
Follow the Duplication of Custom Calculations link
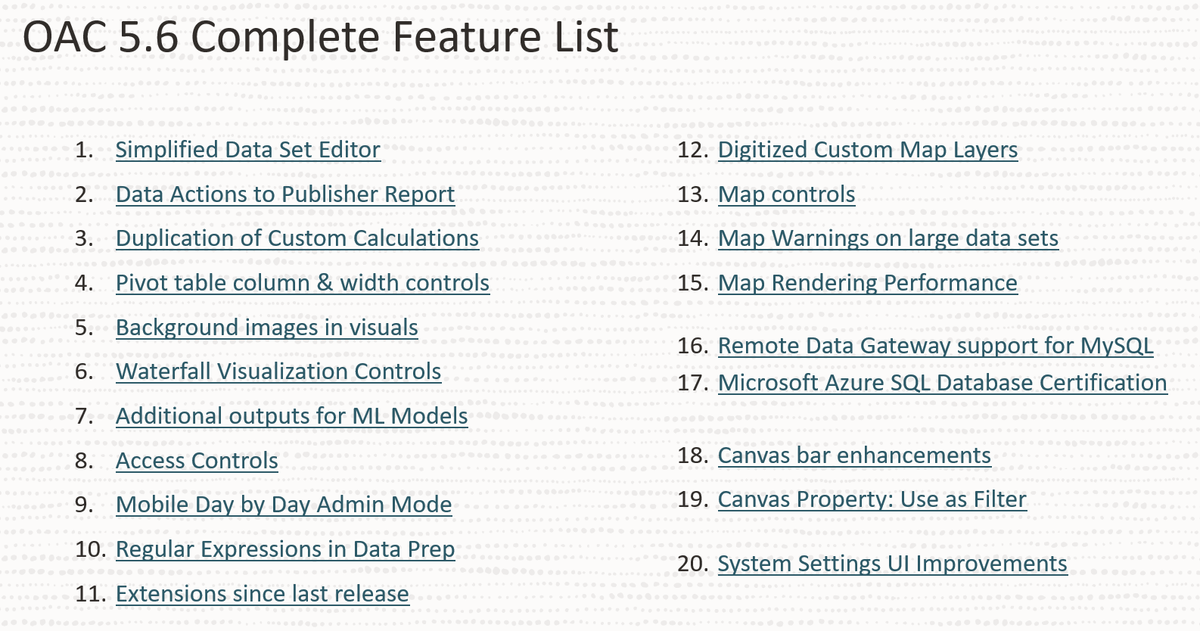(x=297, y=238)
